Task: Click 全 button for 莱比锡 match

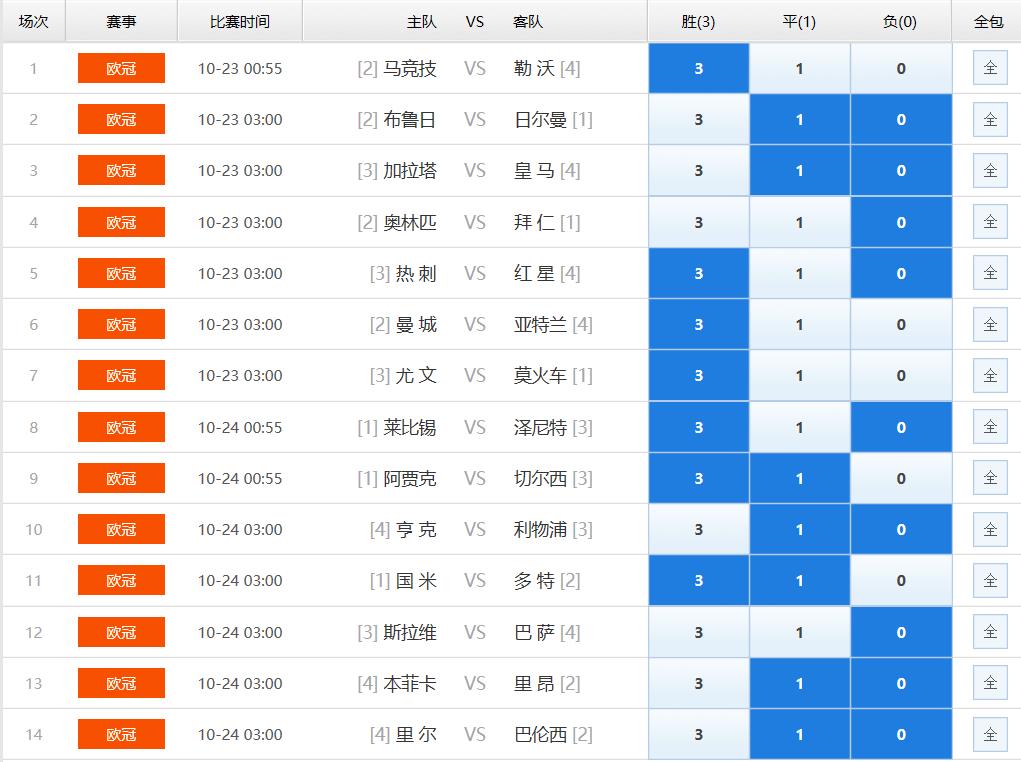Action: coord(990,427)
